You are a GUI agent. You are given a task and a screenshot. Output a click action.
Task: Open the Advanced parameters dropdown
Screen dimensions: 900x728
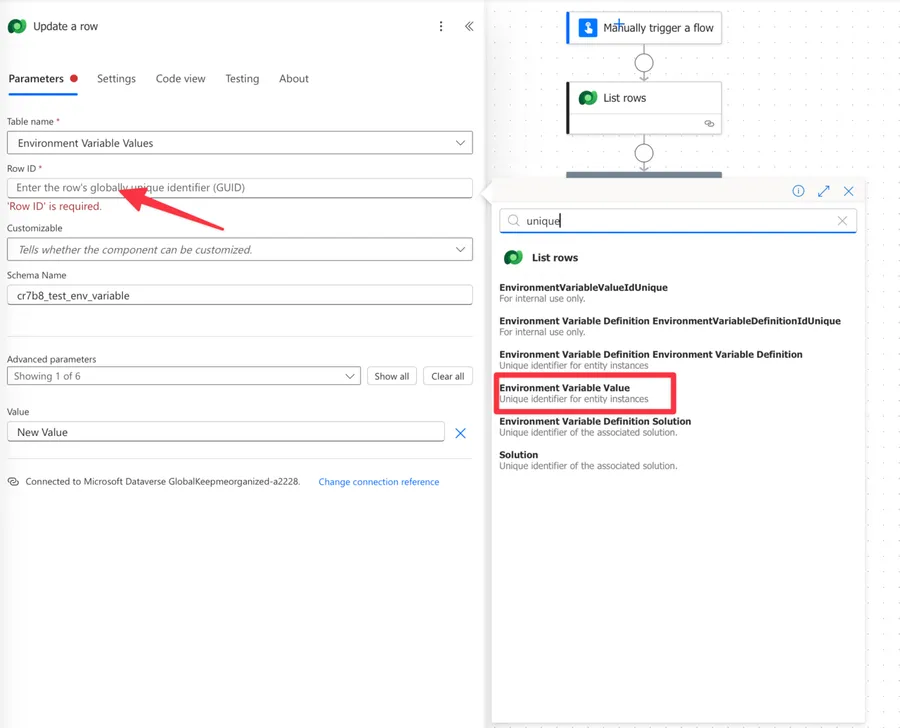tap(184, 376)
